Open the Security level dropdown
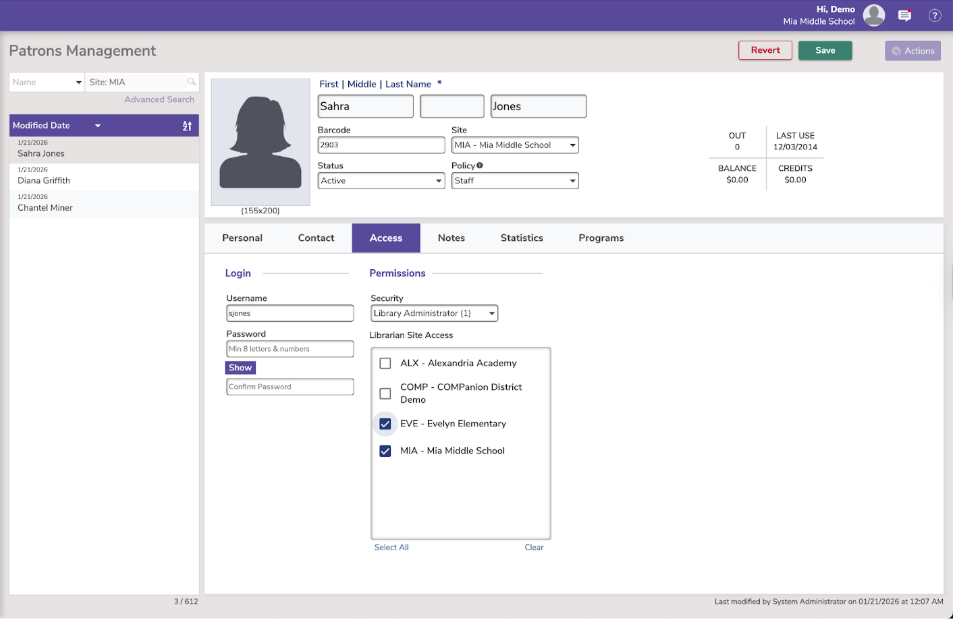The image size is (953, 620). tap(434, 314)
